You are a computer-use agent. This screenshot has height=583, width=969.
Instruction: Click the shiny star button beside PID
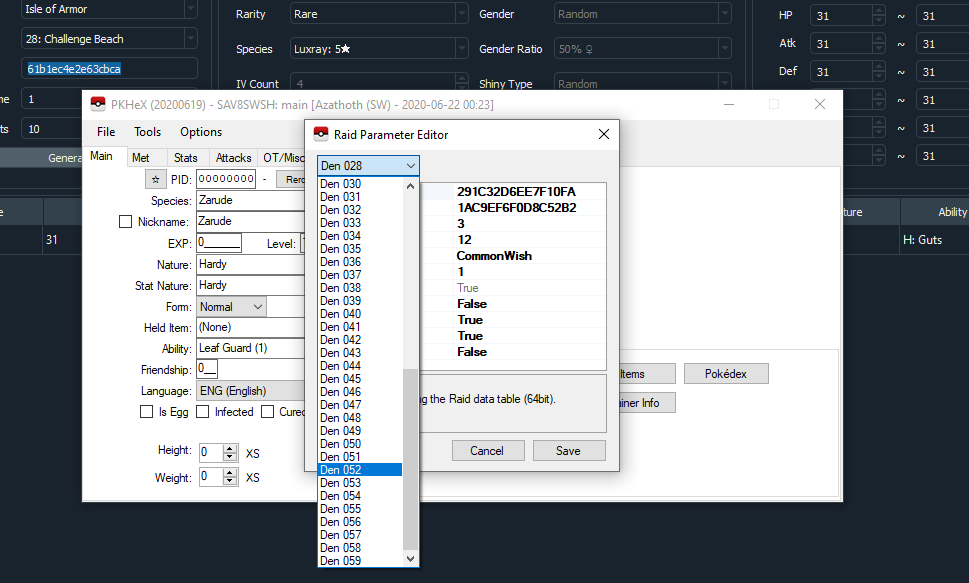(x=156, y=178)
